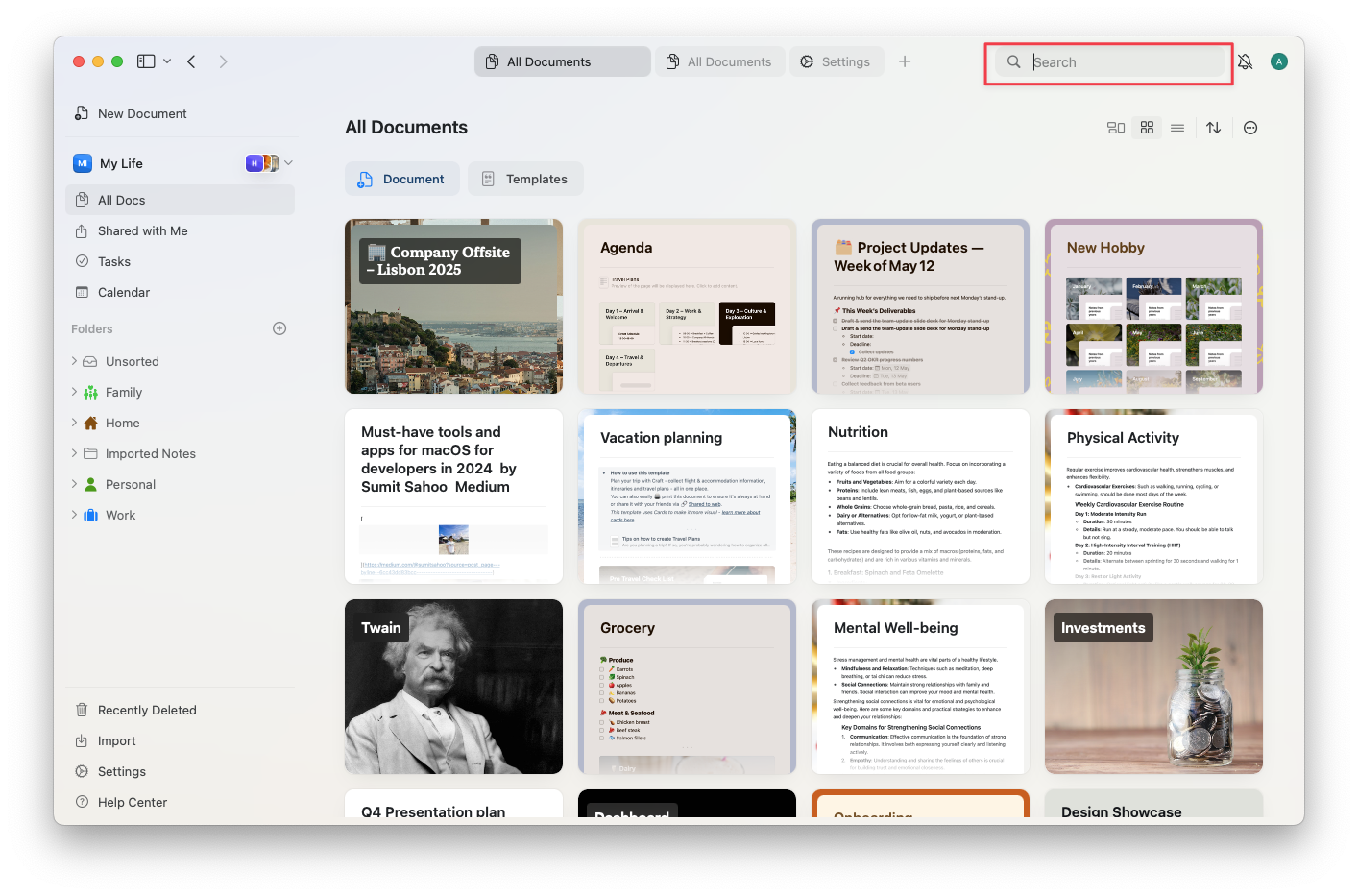
Task: Create a New Document
Action: click(x=131, y=113)
